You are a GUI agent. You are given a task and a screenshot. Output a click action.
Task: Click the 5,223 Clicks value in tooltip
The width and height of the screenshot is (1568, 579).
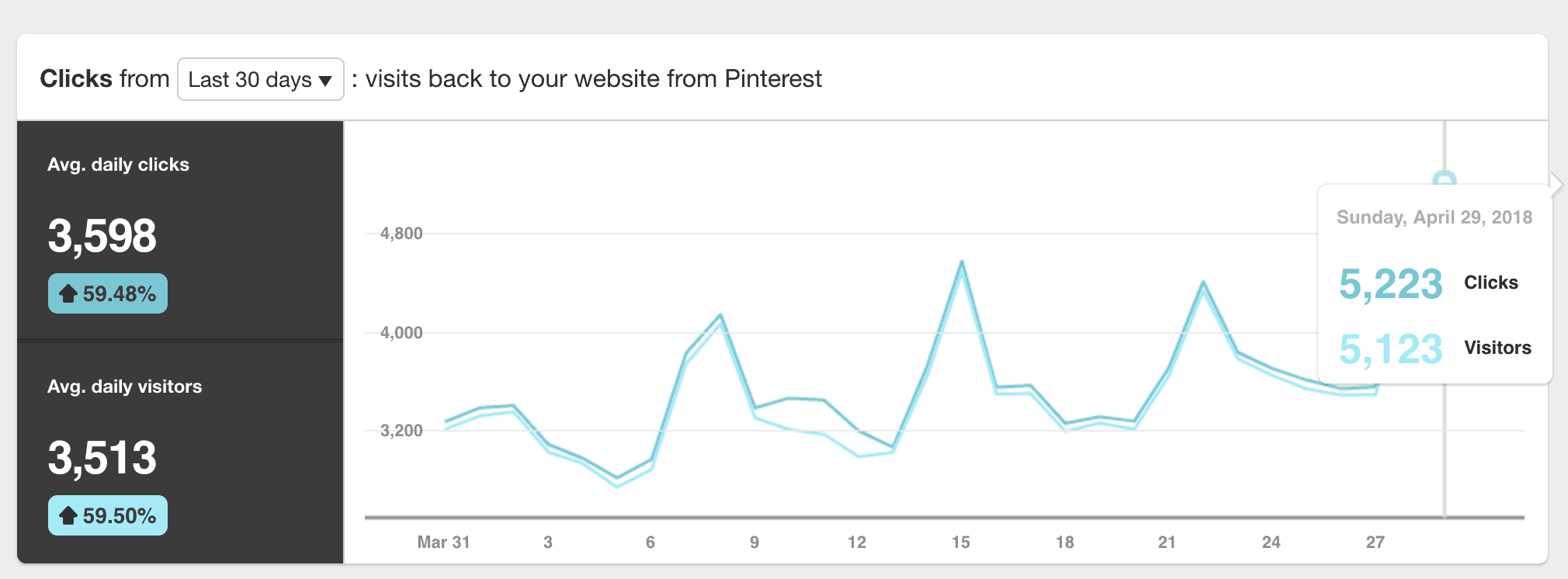pyautogui.click(x=1391, y=283)
